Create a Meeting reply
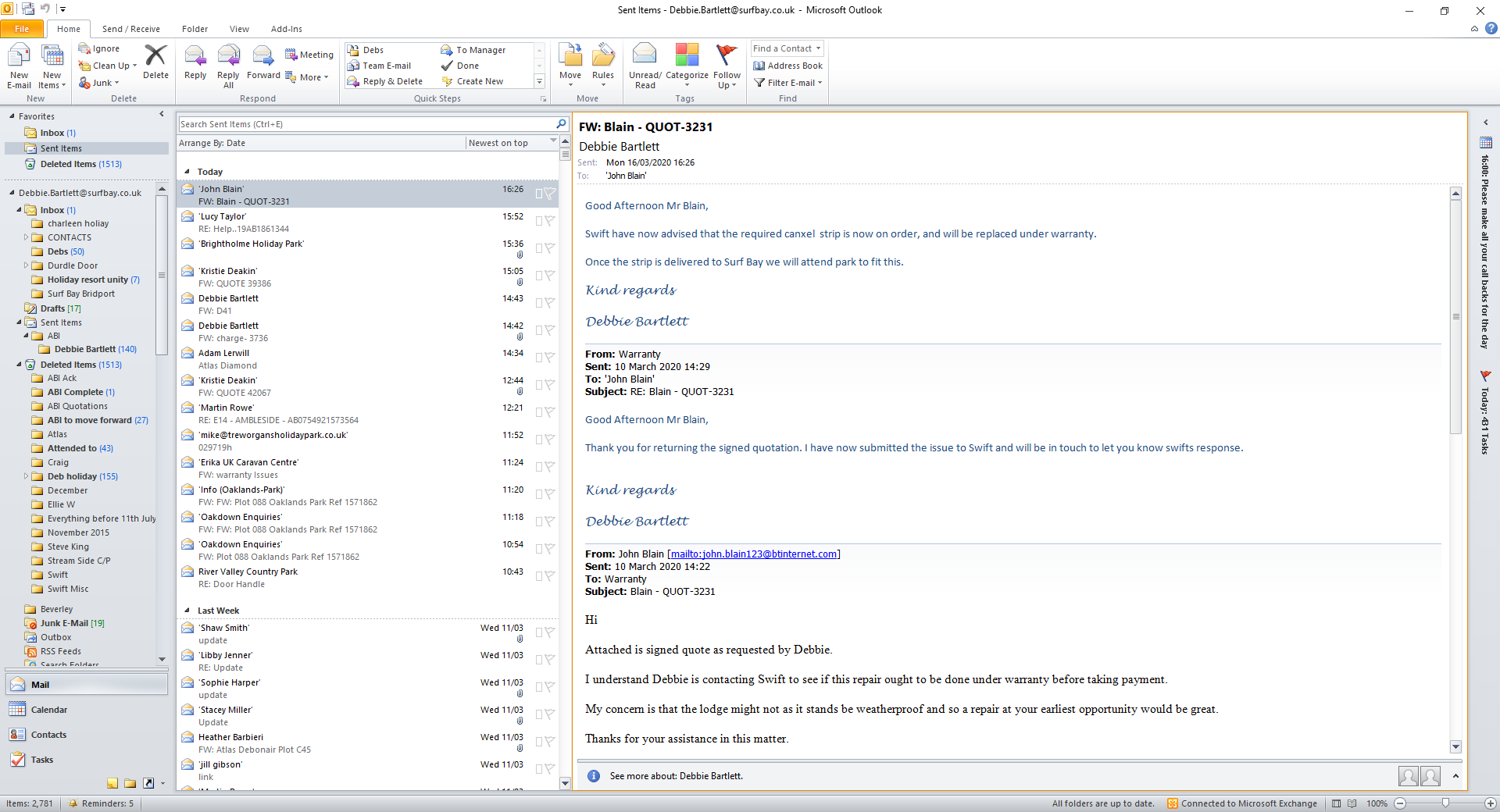 coord(309,55)
